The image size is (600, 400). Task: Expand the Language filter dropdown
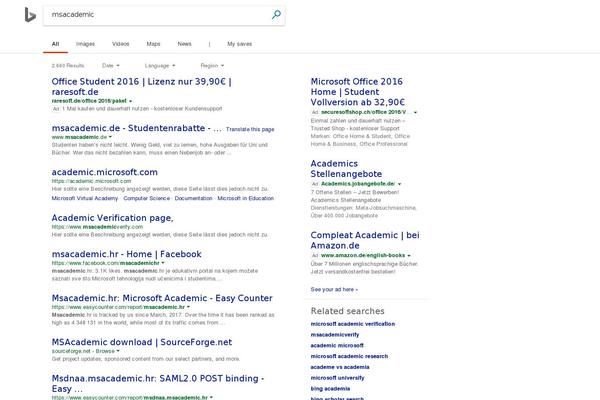(160, 65)
